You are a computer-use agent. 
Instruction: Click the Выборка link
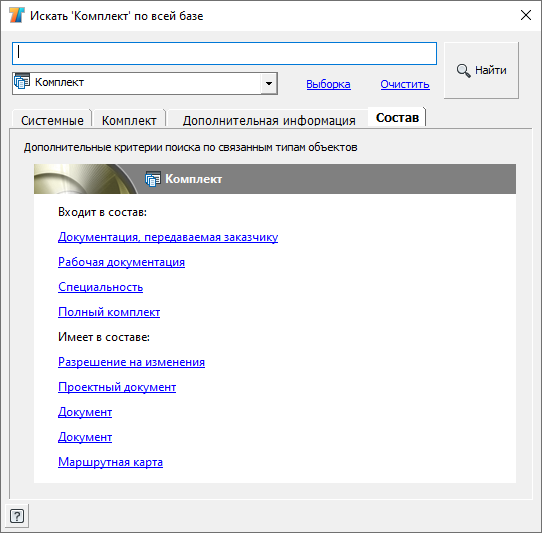(328, 84)
